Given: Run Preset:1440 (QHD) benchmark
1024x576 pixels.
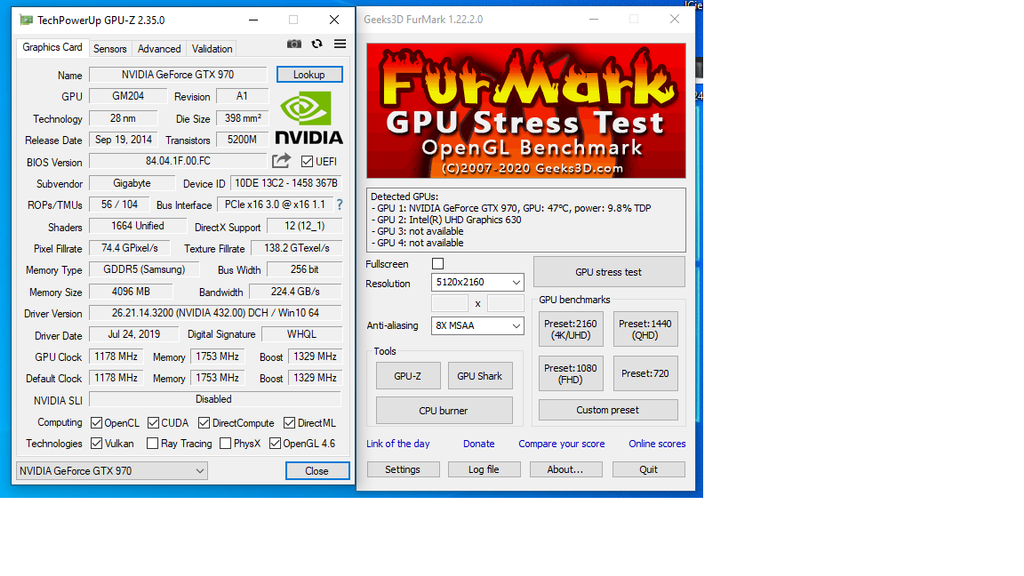Looking at the screenshot, I should [x=645, y=329].
